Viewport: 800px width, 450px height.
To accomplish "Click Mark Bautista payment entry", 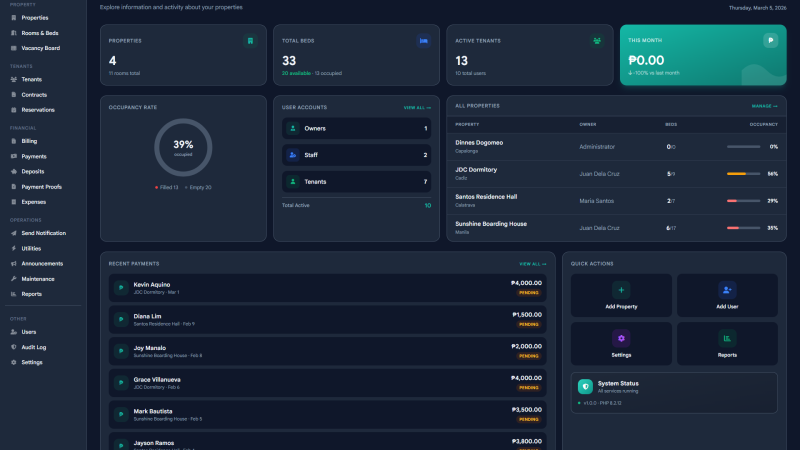I will pos(328,414).
